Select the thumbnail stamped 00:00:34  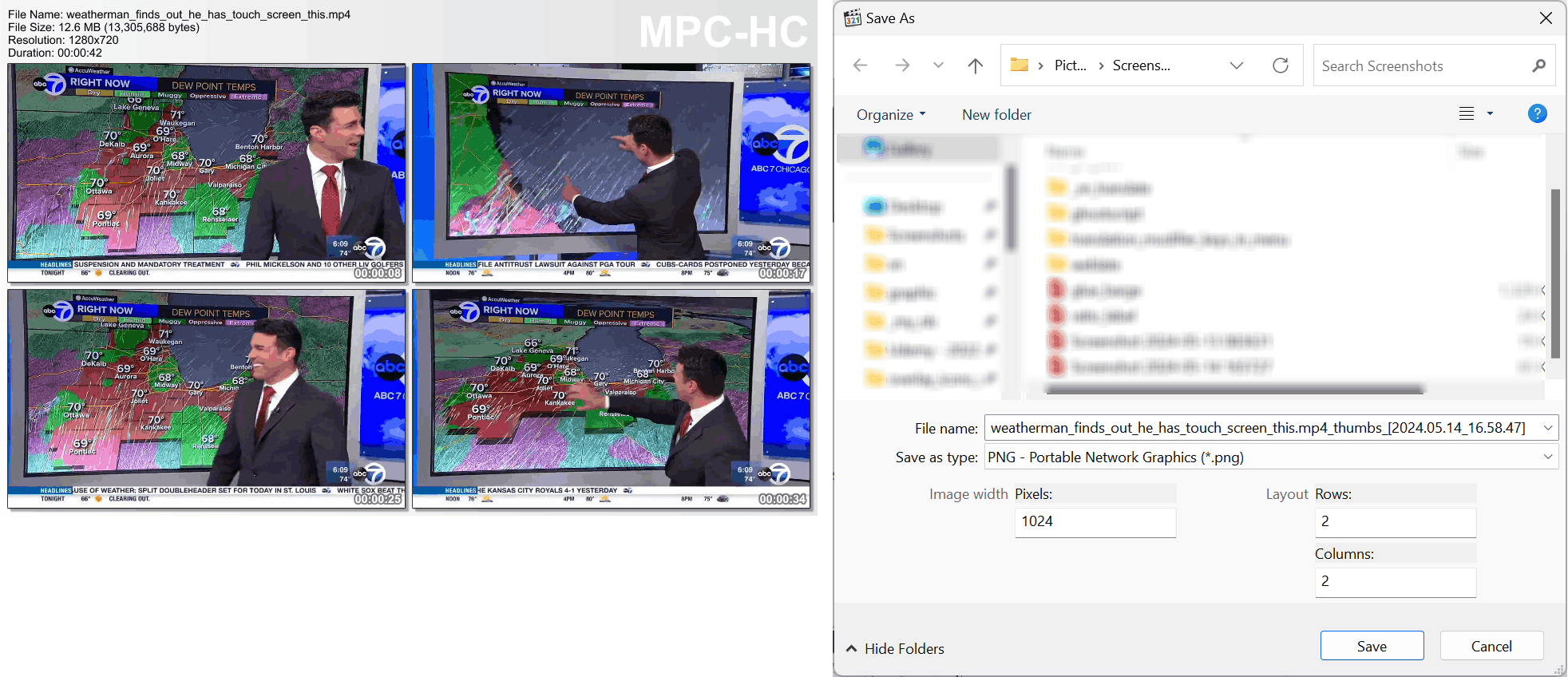tap(612, 399)
